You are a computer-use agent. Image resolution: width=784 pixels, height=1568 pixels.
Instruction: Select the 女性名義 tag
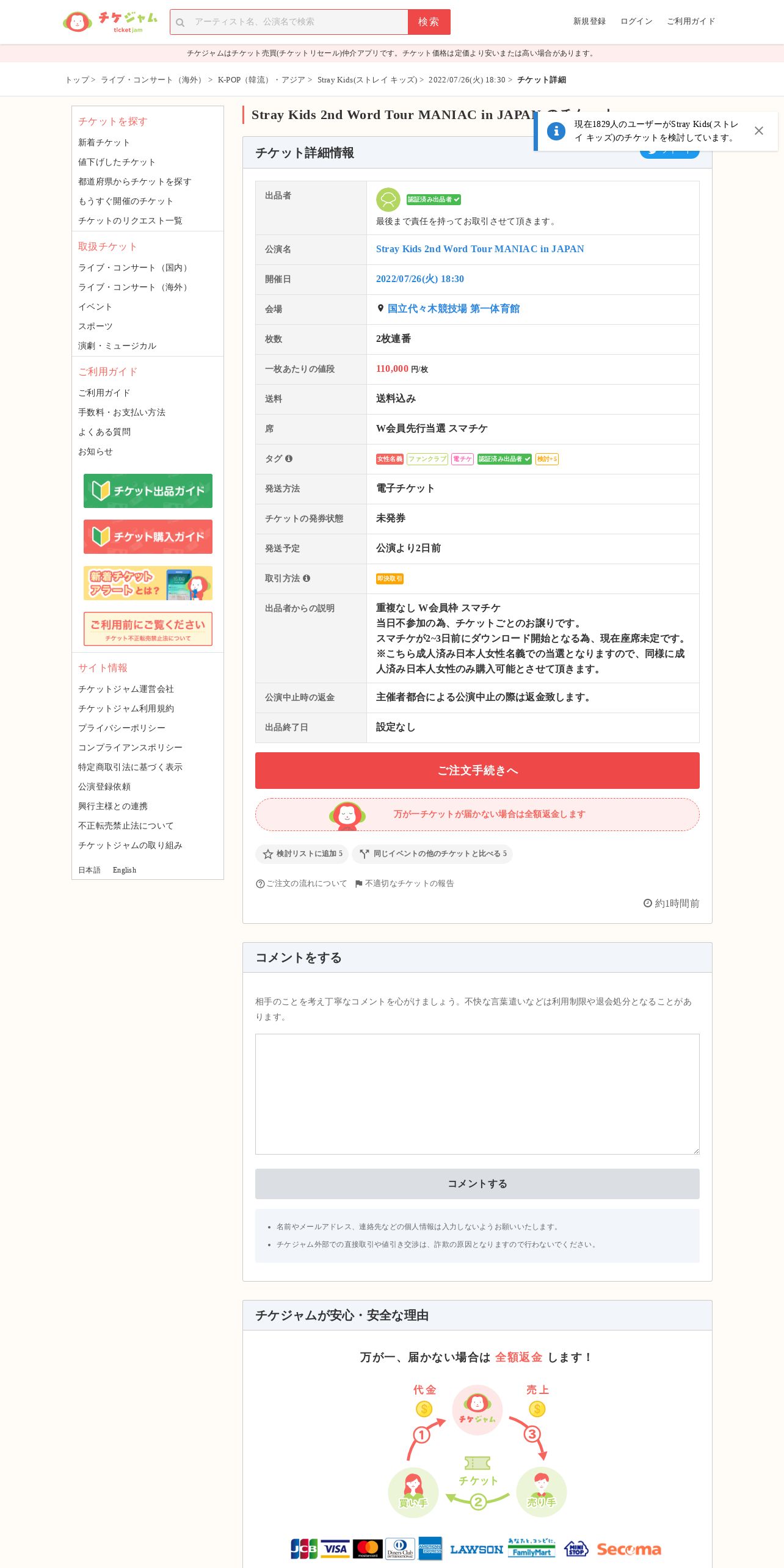pyautogui.click(x=390, y=459)
